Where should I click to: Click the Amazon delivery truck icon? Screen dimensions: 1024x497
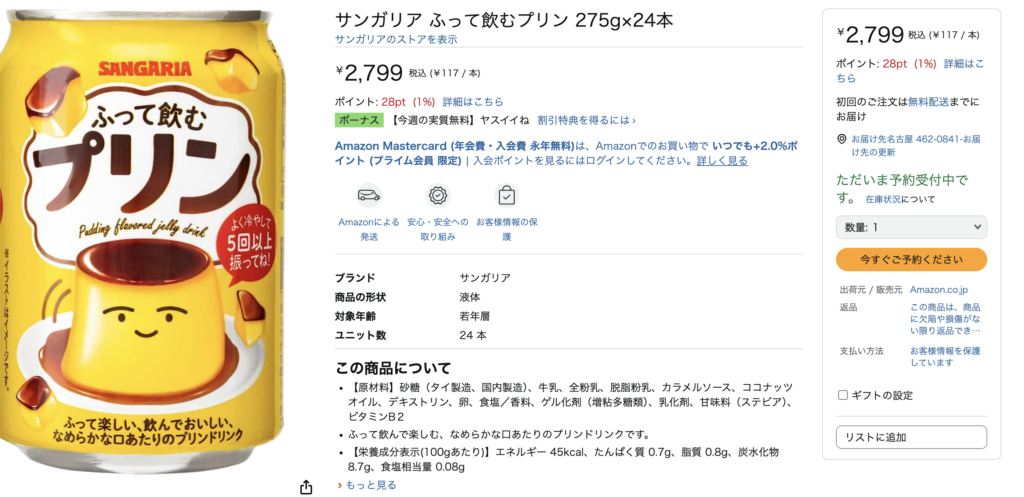click(x=369, y=195)
